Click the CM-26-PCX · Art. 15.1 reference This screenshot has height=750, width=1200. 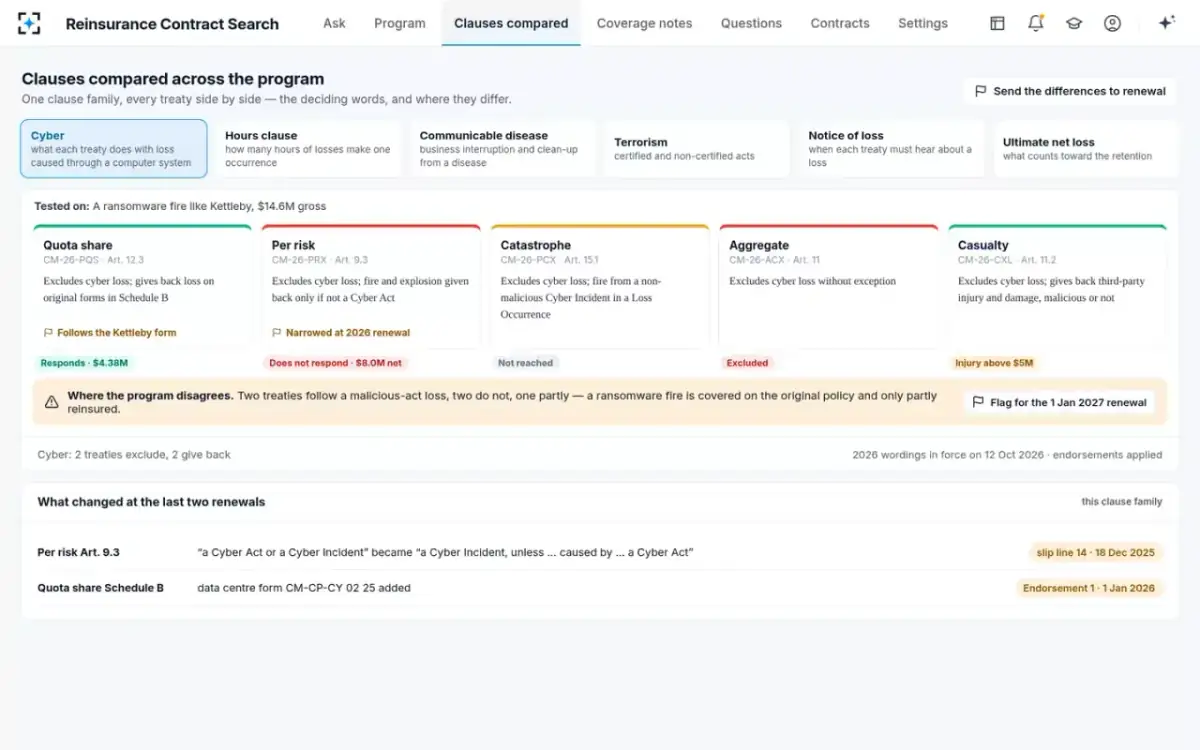[x=550, y=260]
